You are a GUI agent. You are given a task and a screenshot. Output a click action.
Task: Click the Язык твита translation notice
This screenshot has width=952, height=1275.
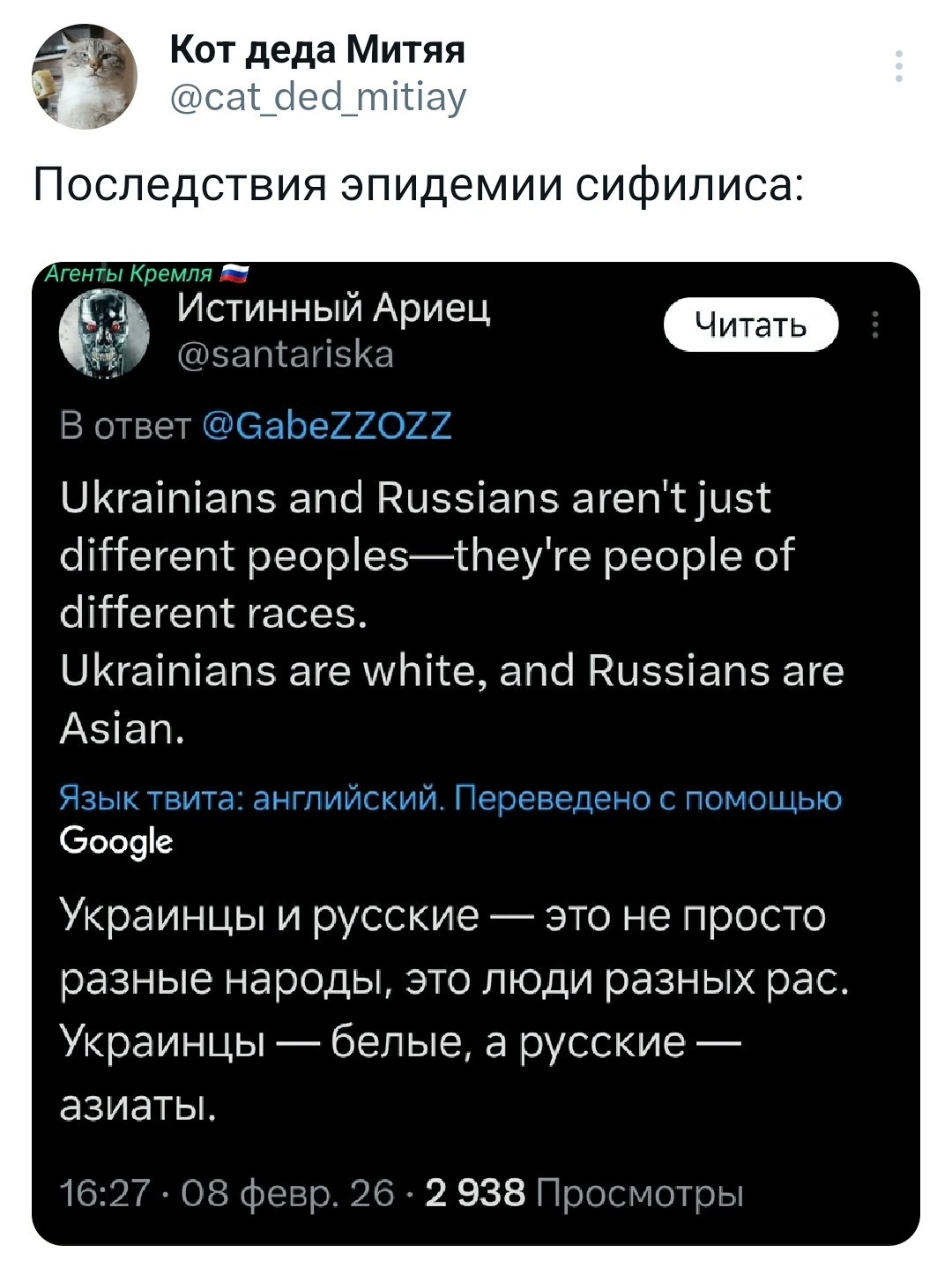450,799
